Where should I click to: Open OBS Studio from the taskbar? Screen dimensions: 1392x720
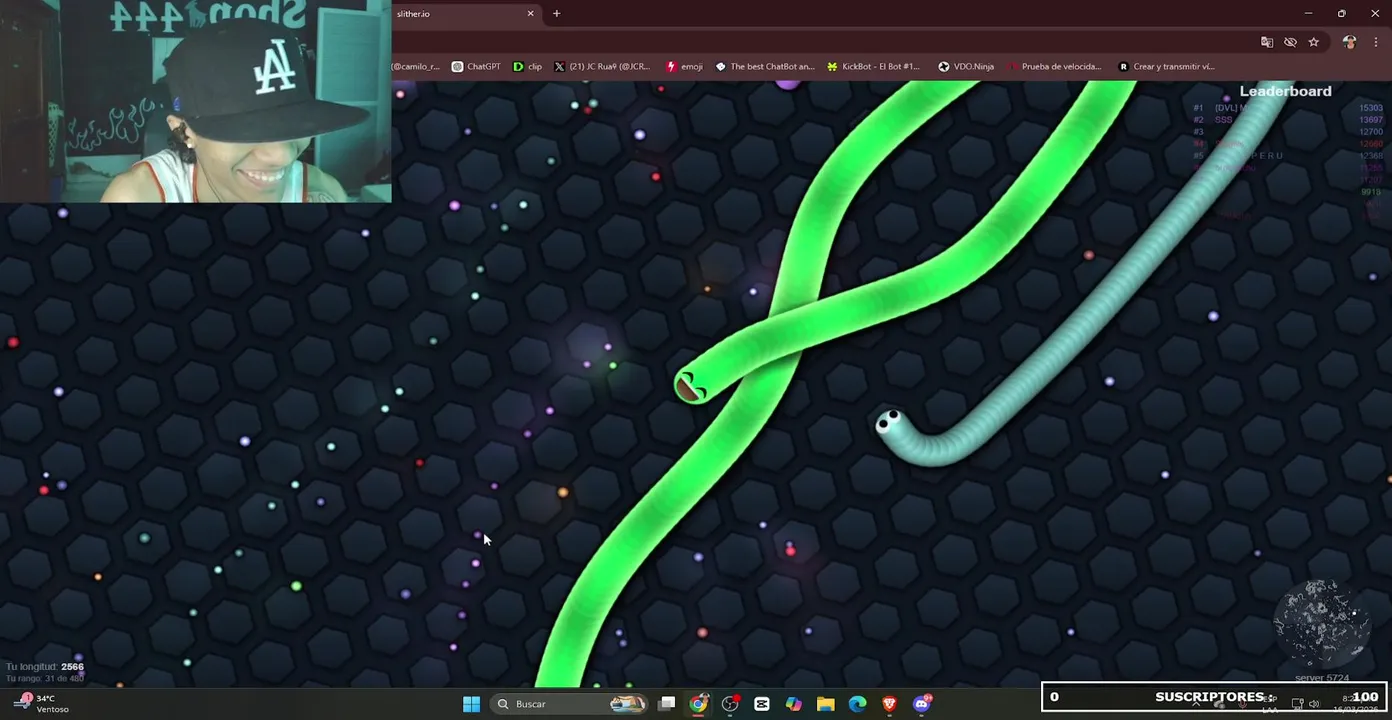click(x=731, y=704)
